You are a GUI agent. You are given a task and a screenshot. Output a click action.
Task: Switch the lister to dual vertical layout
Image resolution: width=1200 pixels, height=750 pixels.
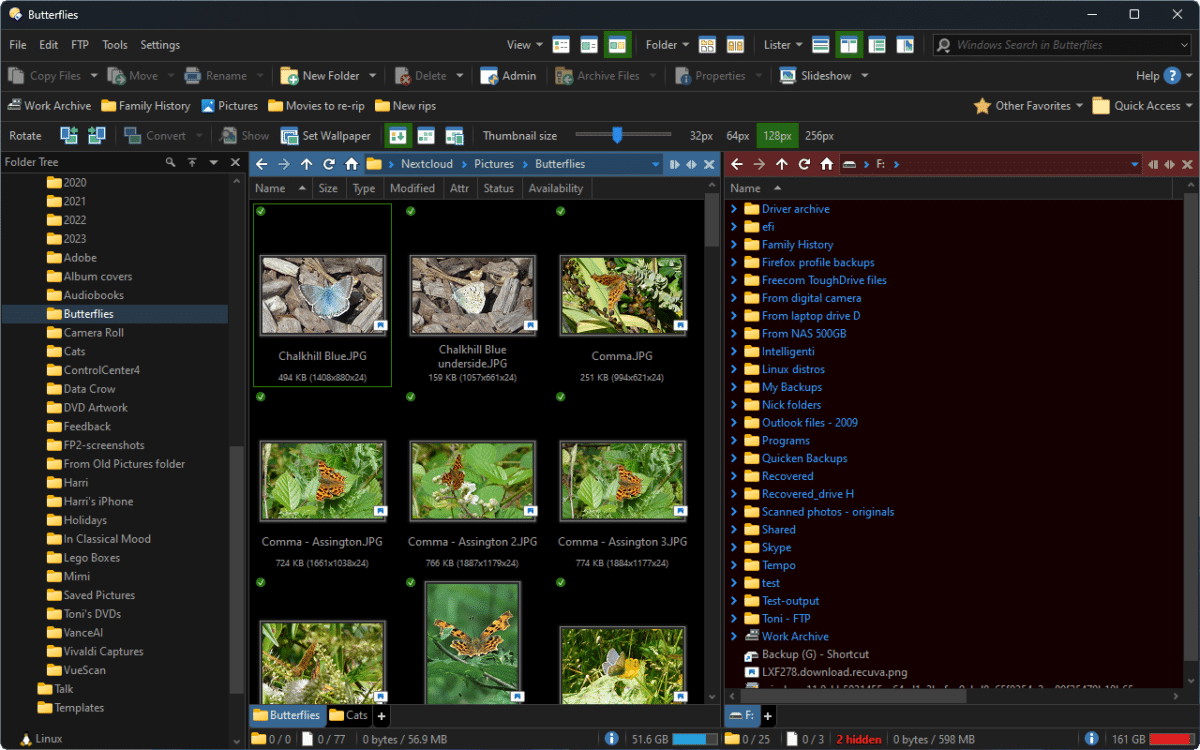(x=849, y=44)
